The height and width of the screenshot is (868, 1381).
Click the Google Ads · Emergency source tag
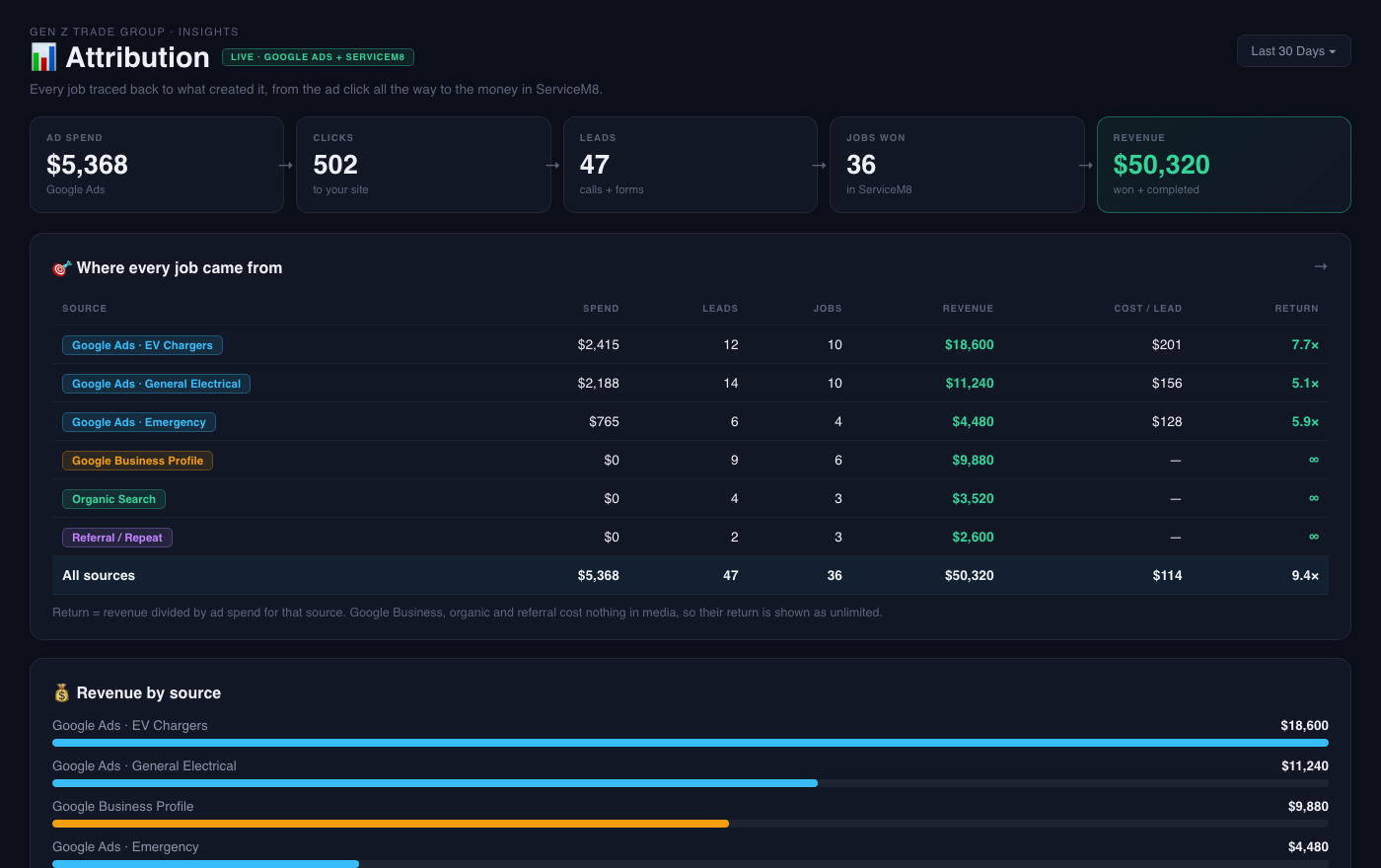click(x=139, y=422)
